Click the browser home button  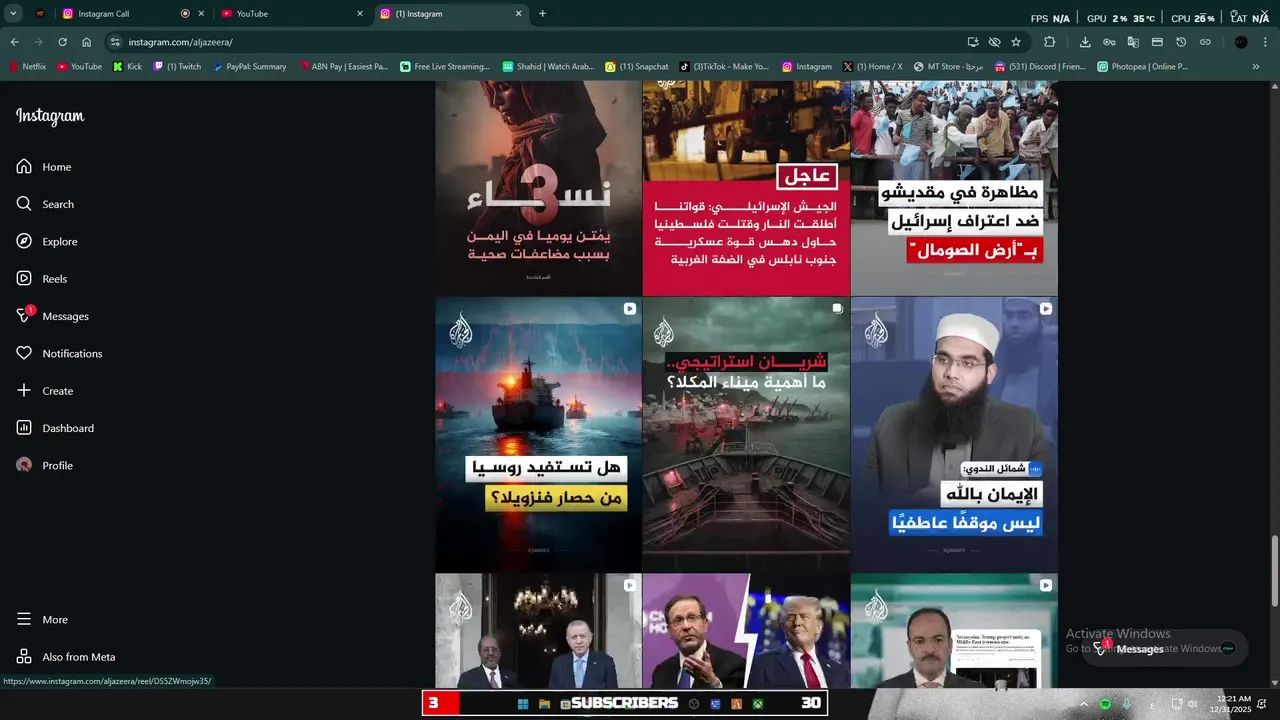pyautogui.click(x=87, y=42)
